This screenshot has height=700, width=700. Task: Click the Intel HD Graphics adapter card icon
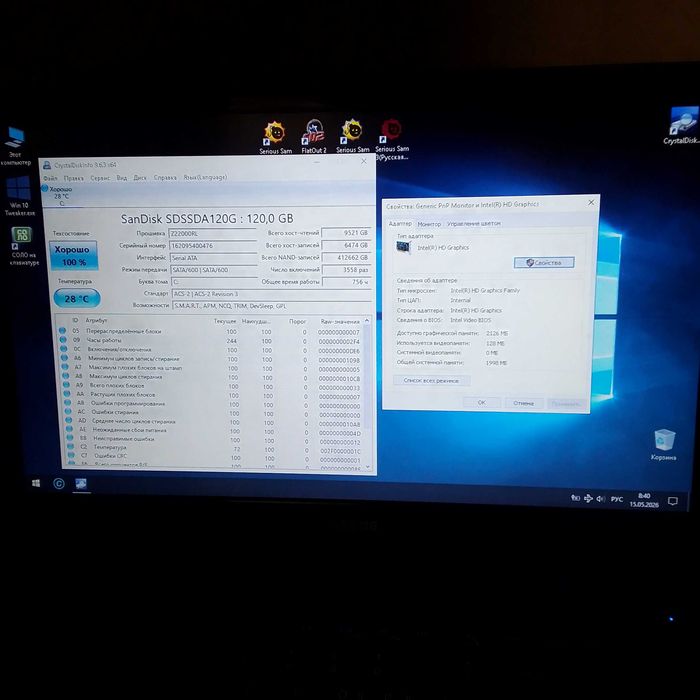pos(403,247)
